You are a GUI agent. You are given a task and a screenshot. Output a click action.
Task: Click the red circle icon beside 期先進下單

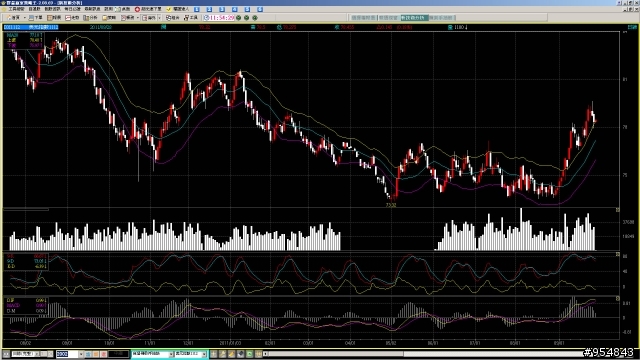[x=138, y=9]
